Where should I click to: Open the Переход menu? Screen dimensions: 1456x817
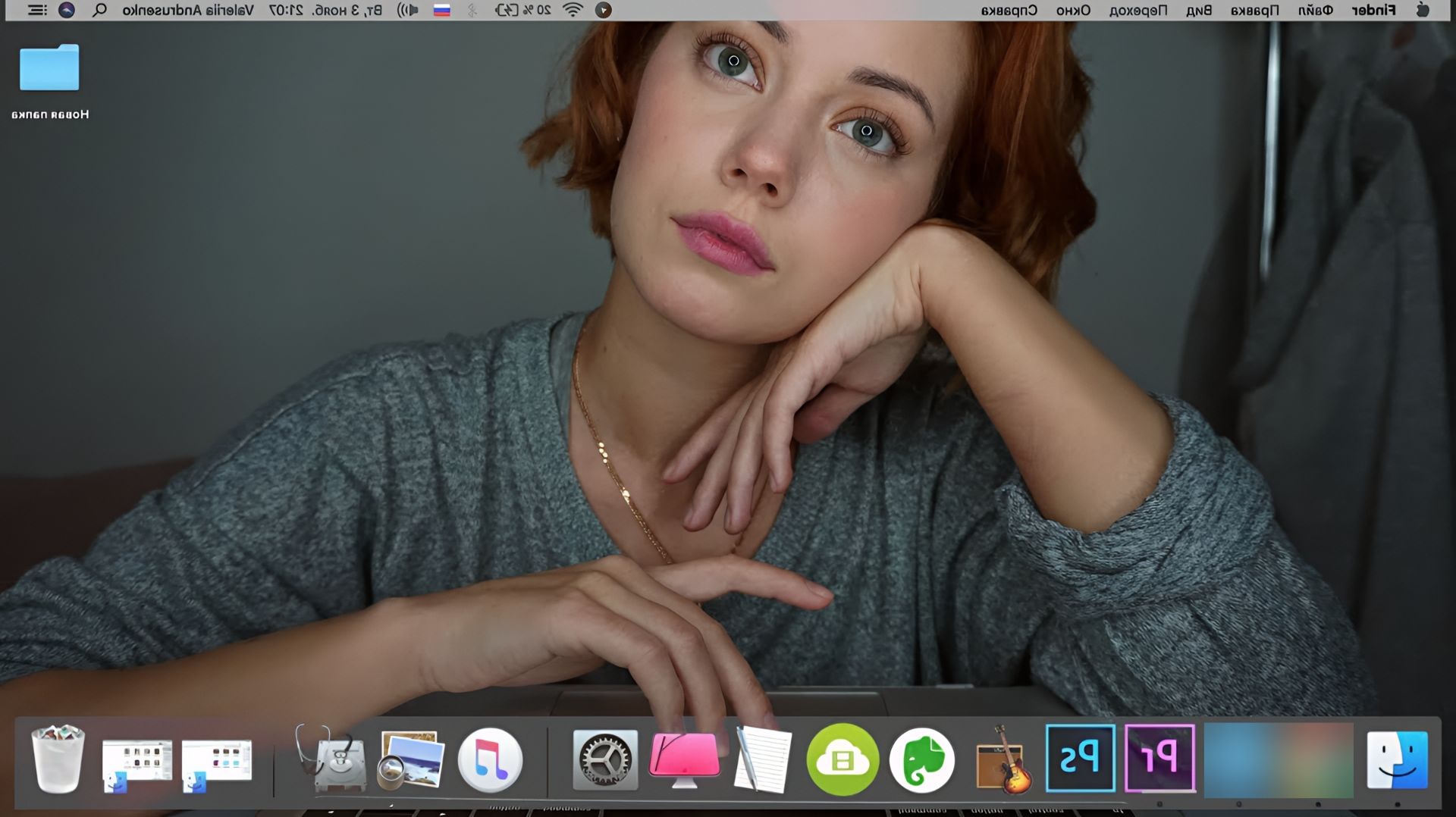pyautogui.click(x=1138, y=10)
